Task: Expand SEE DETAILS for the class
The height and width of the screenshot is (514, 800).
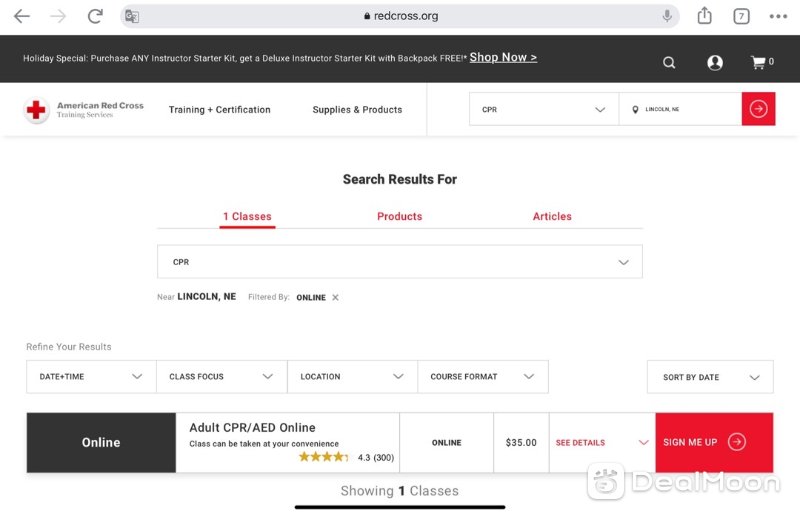Action: point(602,443)
